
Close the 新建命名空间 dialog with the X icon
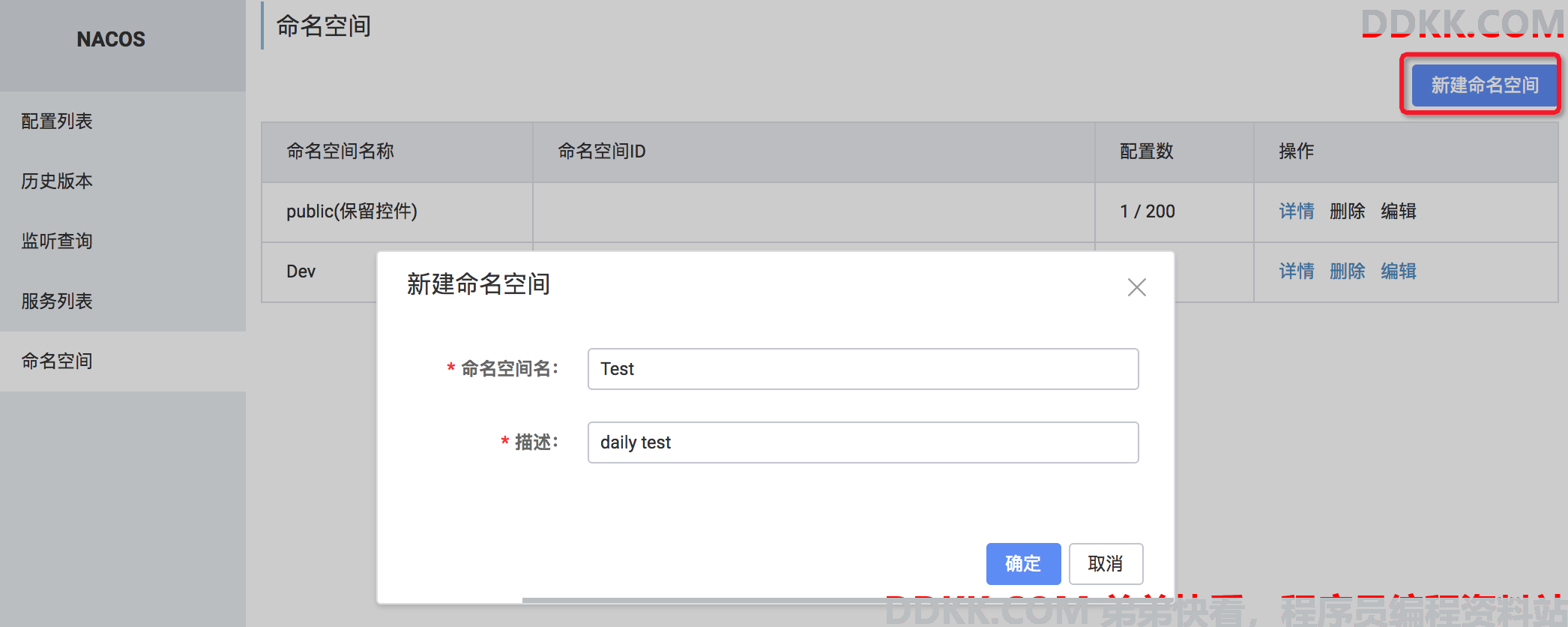tap(1137, 287)
